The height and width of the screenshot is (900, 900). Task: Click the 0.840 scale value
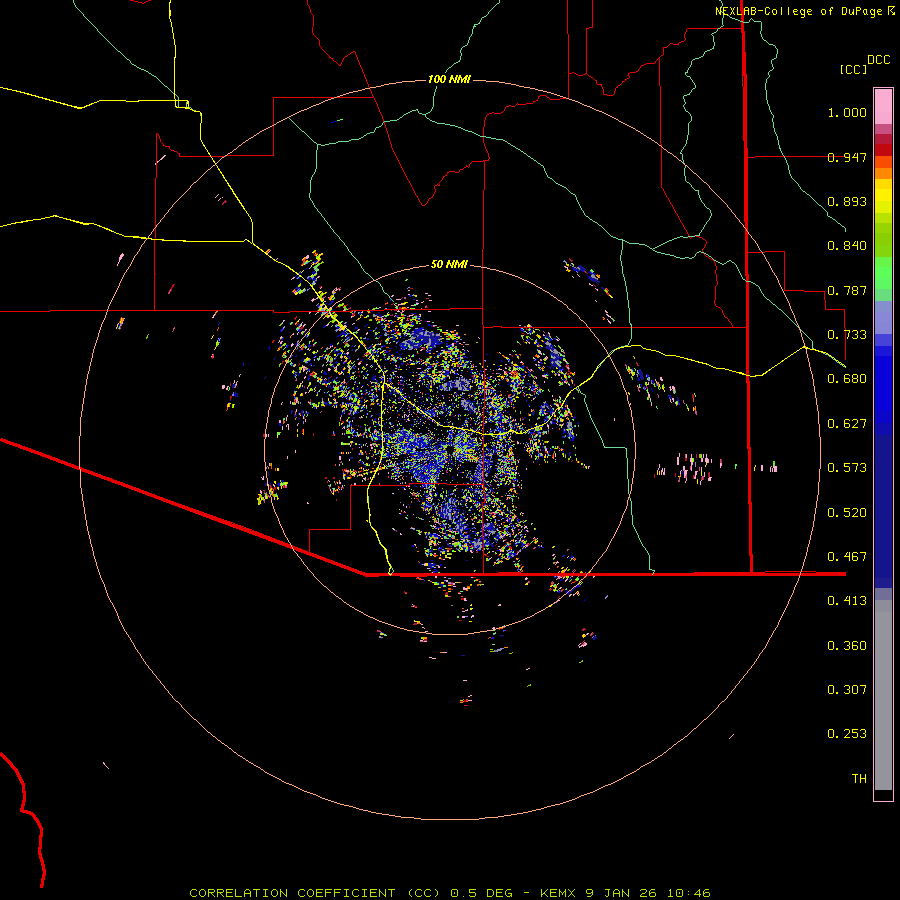click(x=847, y=246)
